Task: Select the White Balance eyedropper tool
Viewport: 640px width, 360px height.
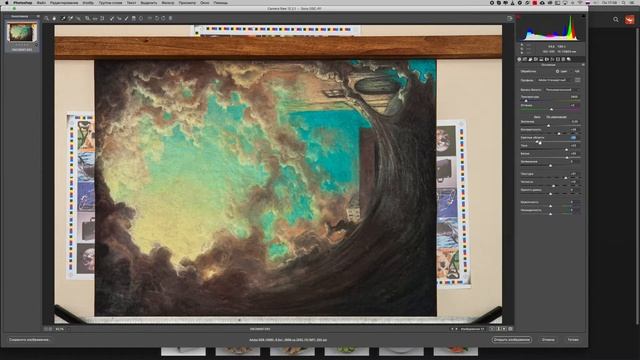Action: pos(63,18)
